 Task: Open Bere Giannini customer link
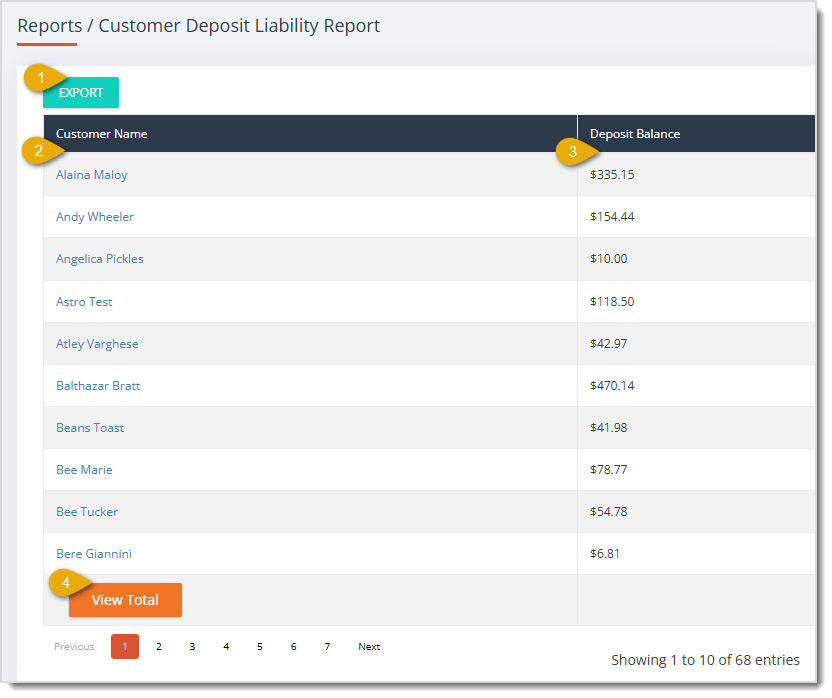(94, 556)
